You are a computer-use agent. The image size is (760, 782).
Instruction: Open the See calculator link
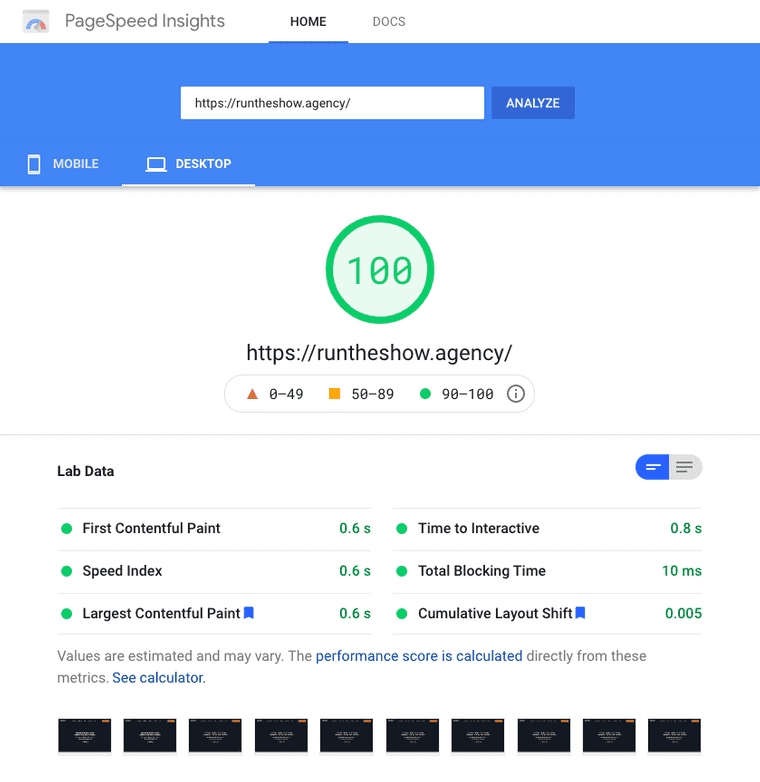click(159, 678)
